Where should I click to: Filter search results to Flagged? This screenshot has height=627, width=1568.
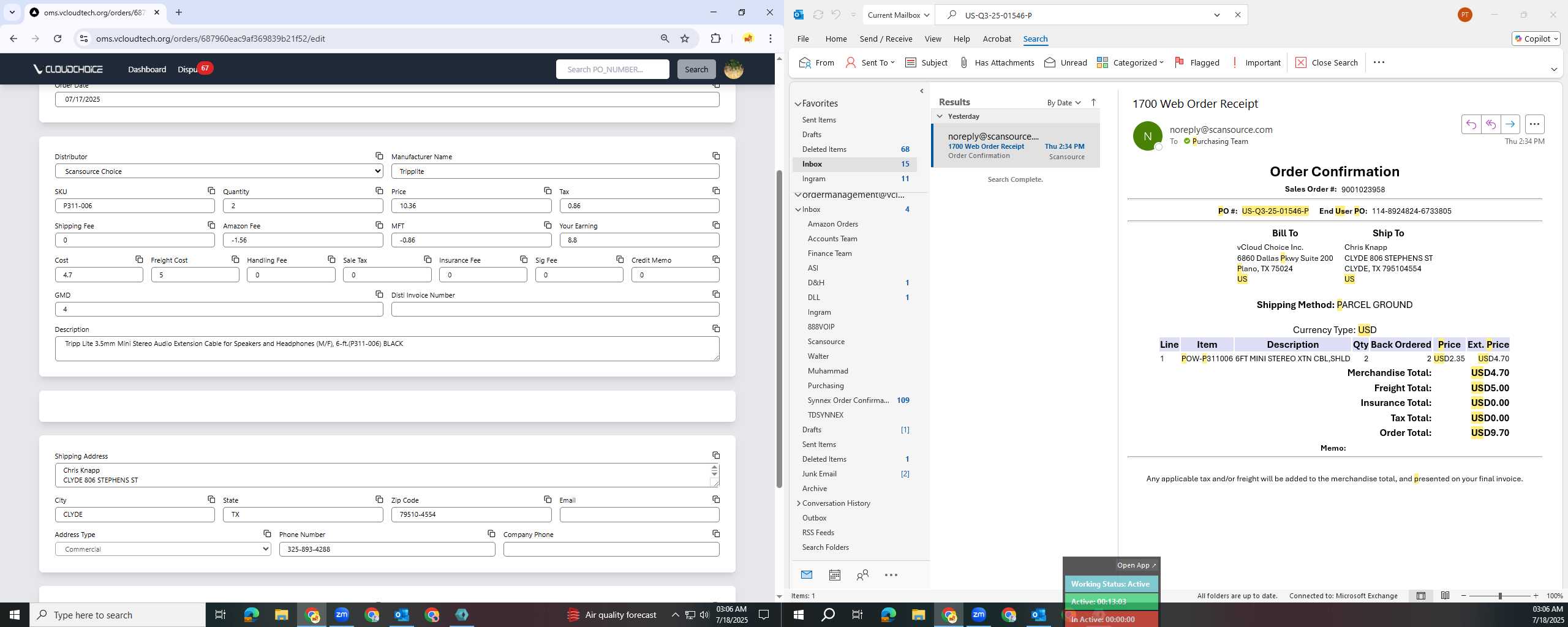1197,62
